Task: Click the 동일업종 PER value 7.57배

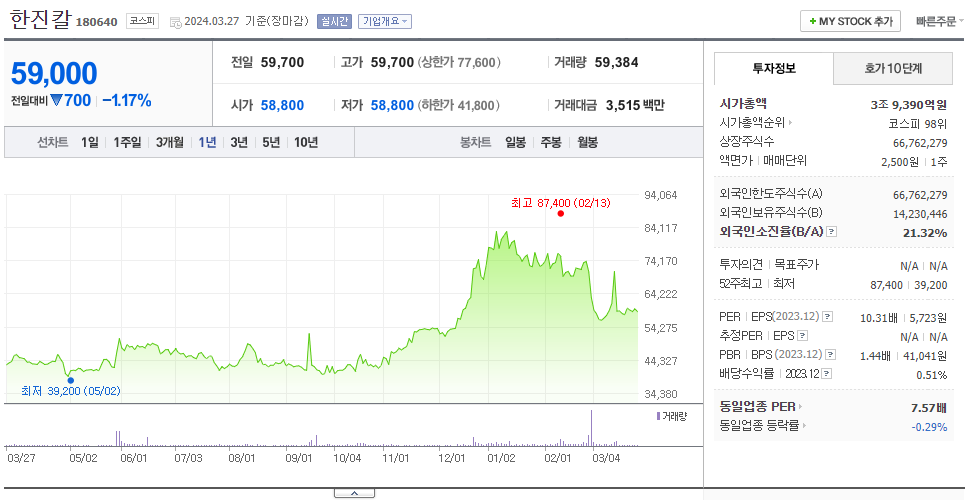Action: [929, 407]
